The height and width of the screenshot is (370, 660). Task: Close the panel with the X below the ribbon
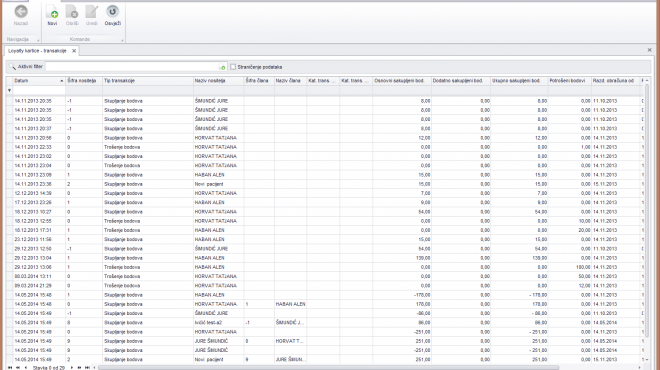coord(649,50)
